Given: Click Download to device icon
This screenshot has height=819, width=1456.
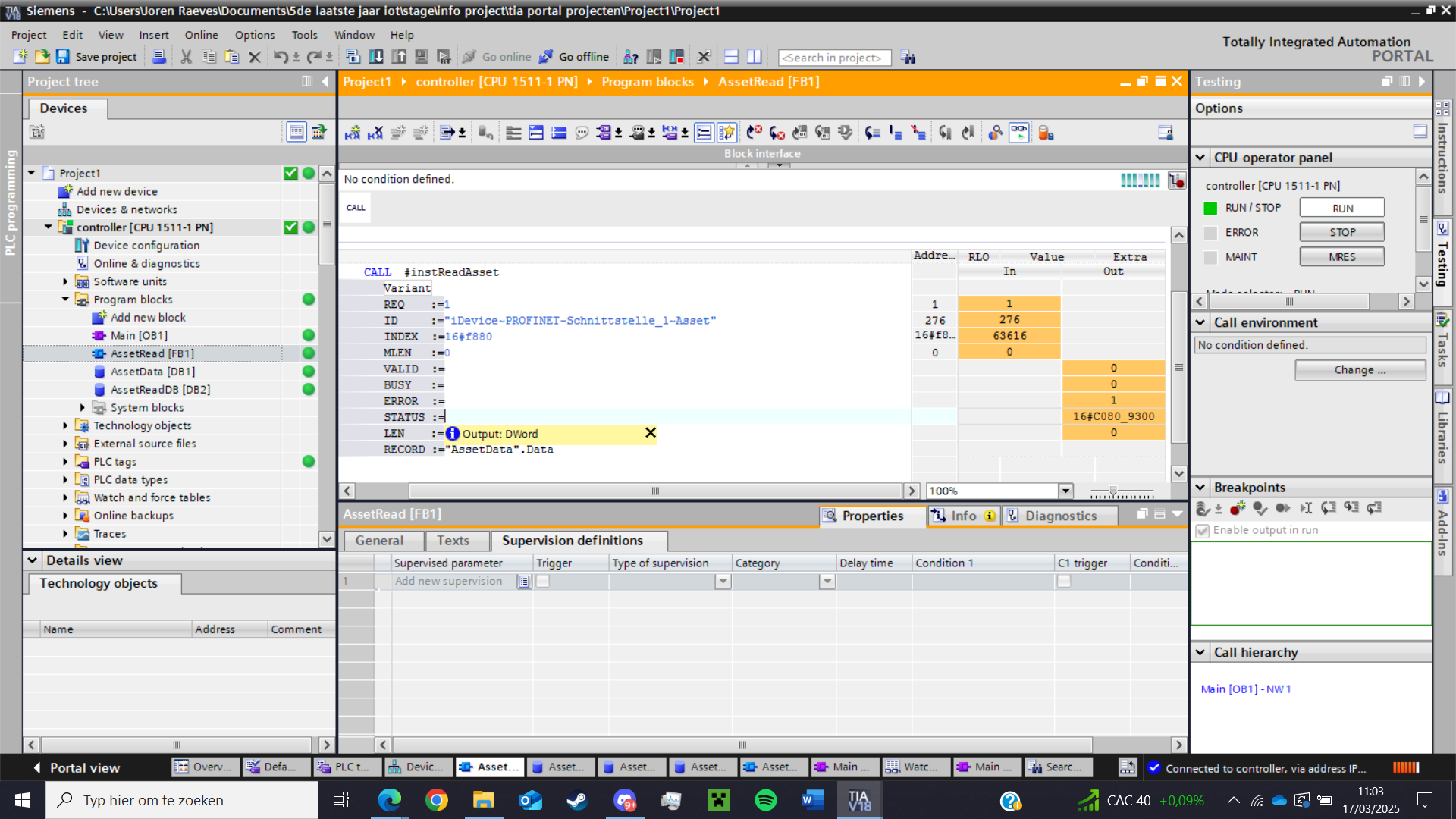Looking at the screenshot, I should point(375,57).
